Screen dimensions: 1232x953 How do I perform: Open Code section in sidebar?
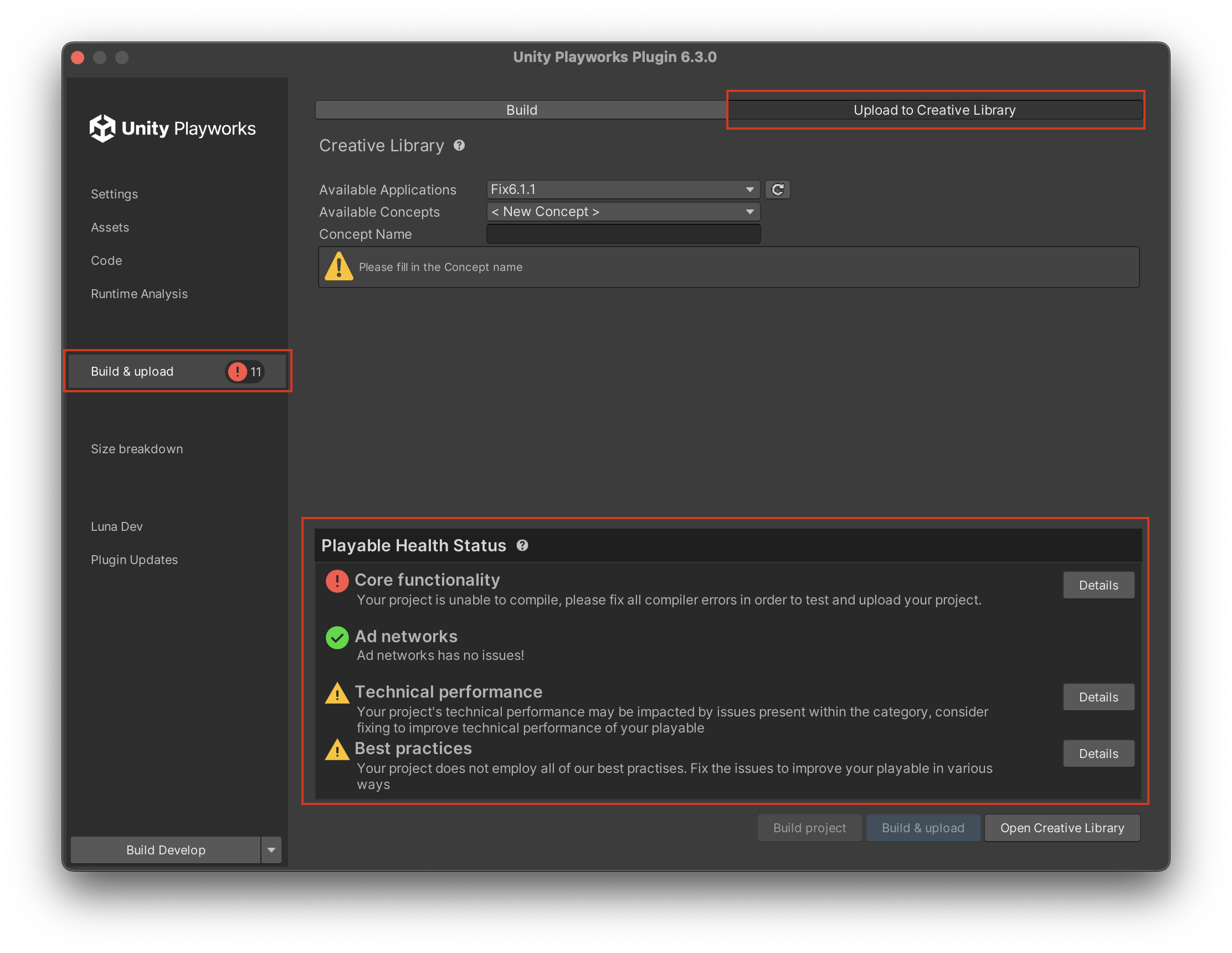[x=106, y=260]
